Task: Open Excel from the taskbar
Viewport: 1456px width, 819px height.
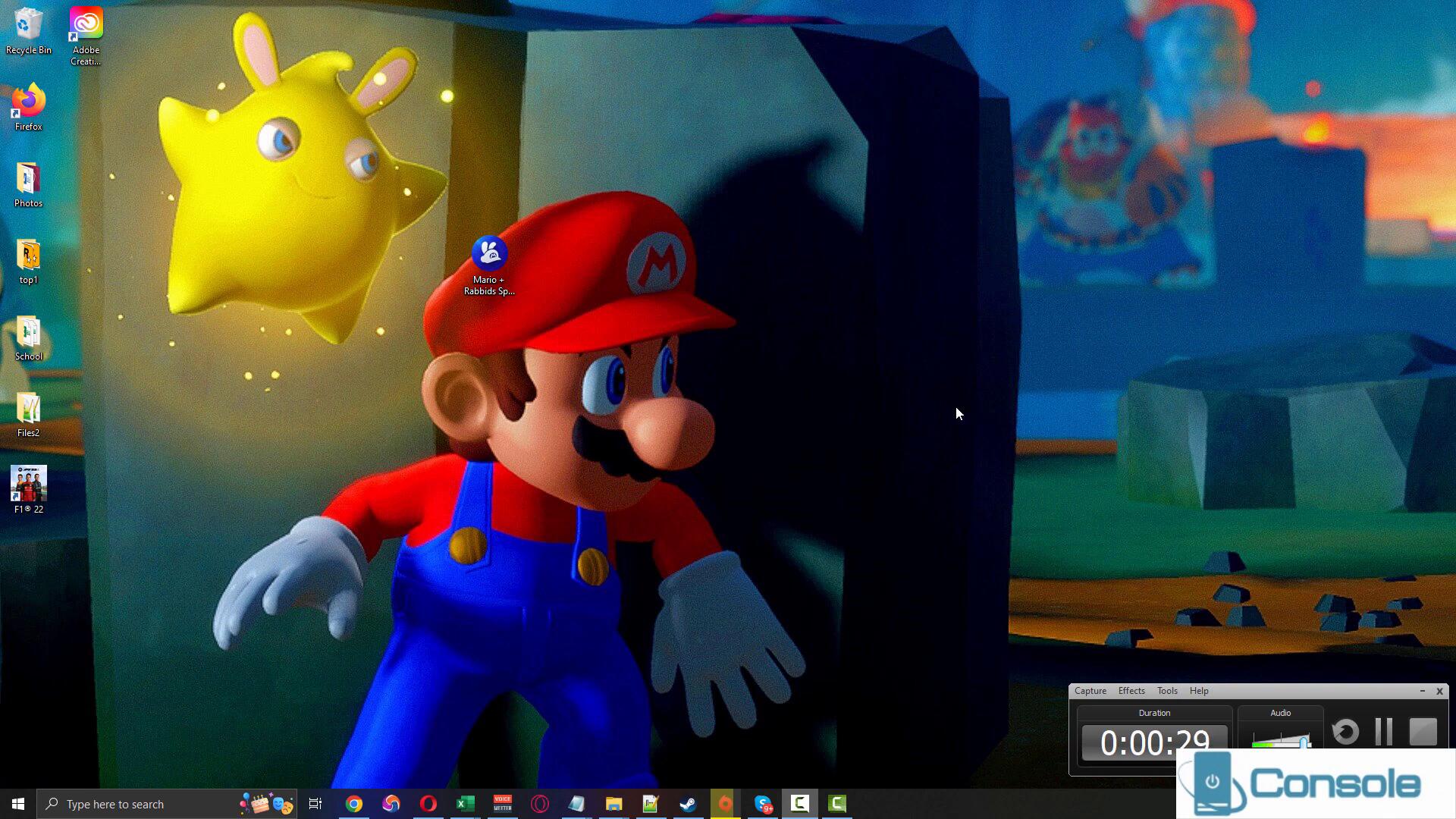Action: coord(466,804)
